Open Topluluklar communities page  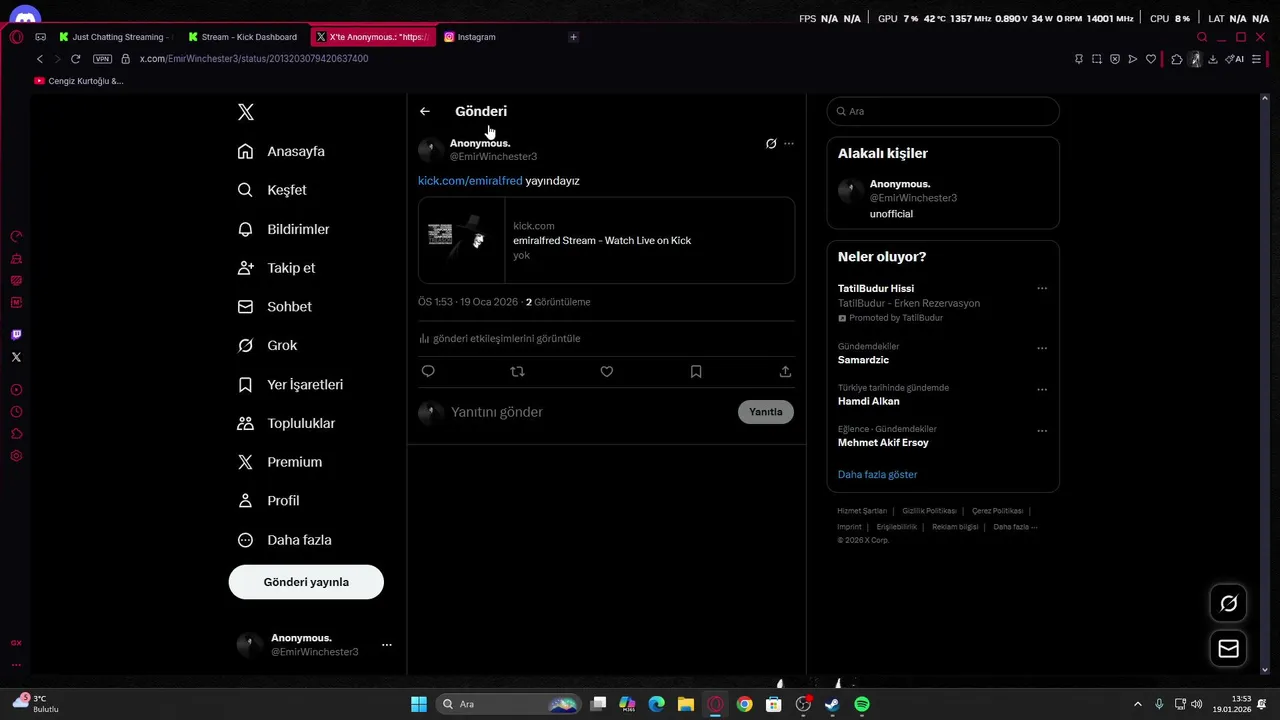click(x=286, y=423)
